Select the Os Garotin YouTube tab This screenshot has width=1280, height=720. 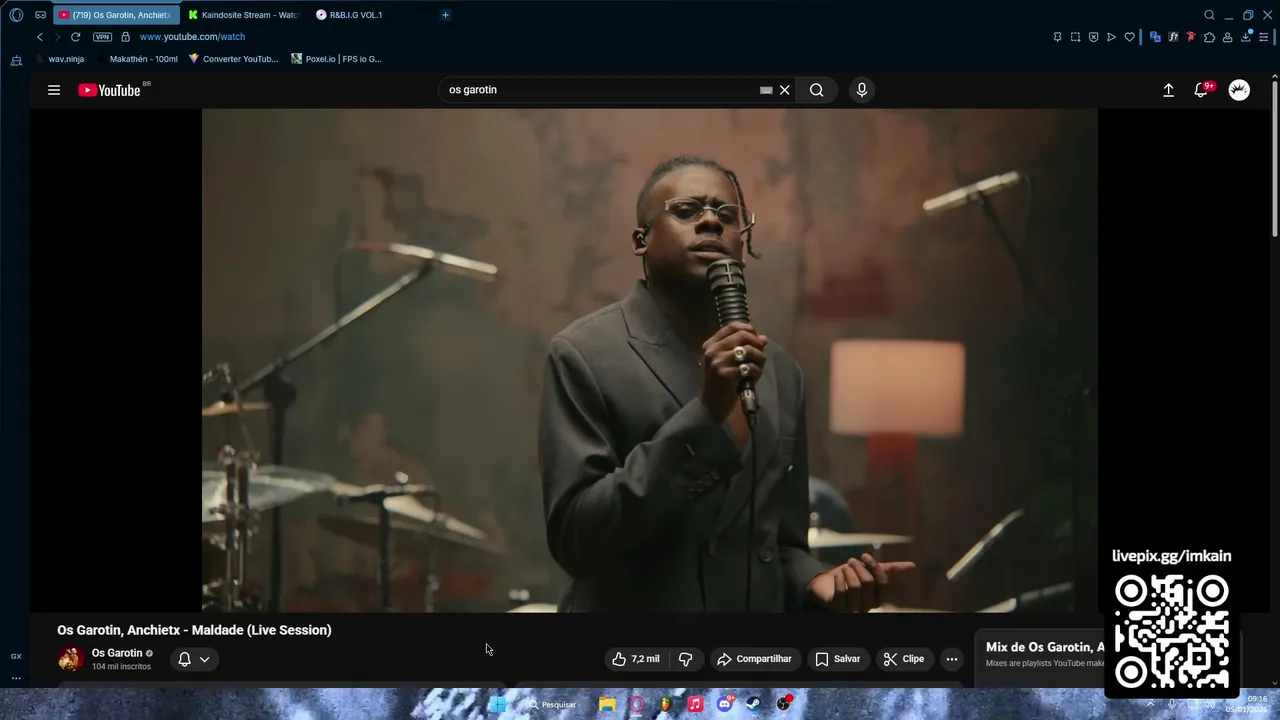[116, 15]
